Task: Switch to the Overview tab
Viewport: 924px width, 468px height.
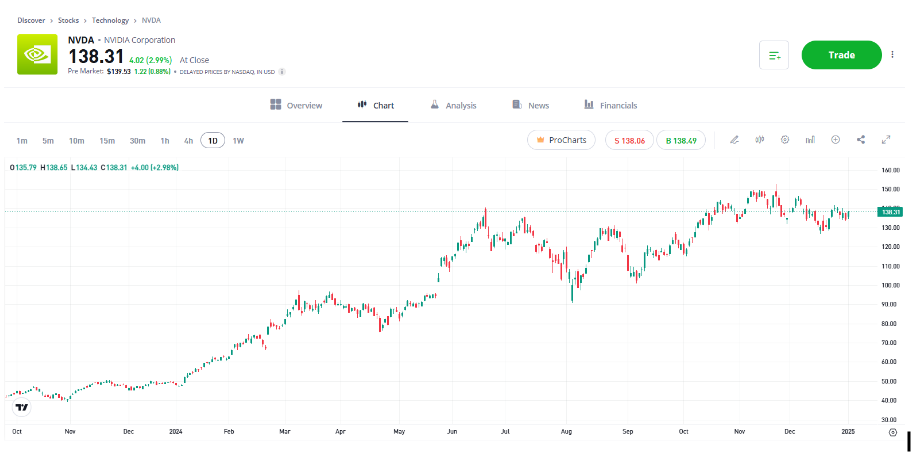Action: point(296,106)
